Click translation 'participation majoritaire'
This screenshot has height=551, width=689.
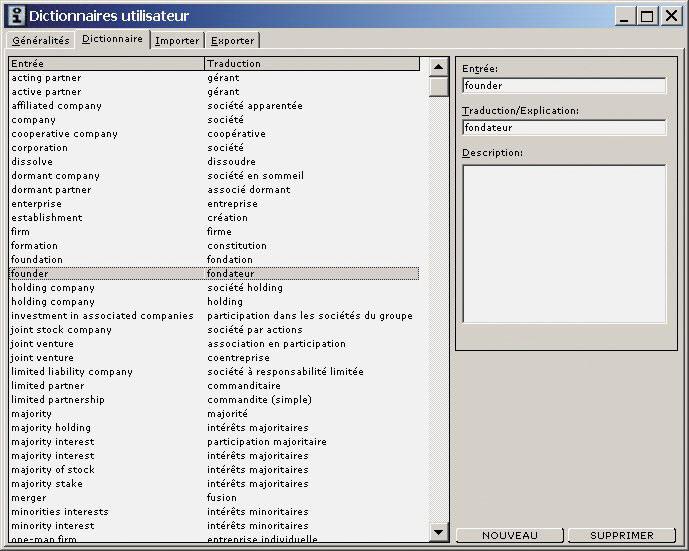267,442
